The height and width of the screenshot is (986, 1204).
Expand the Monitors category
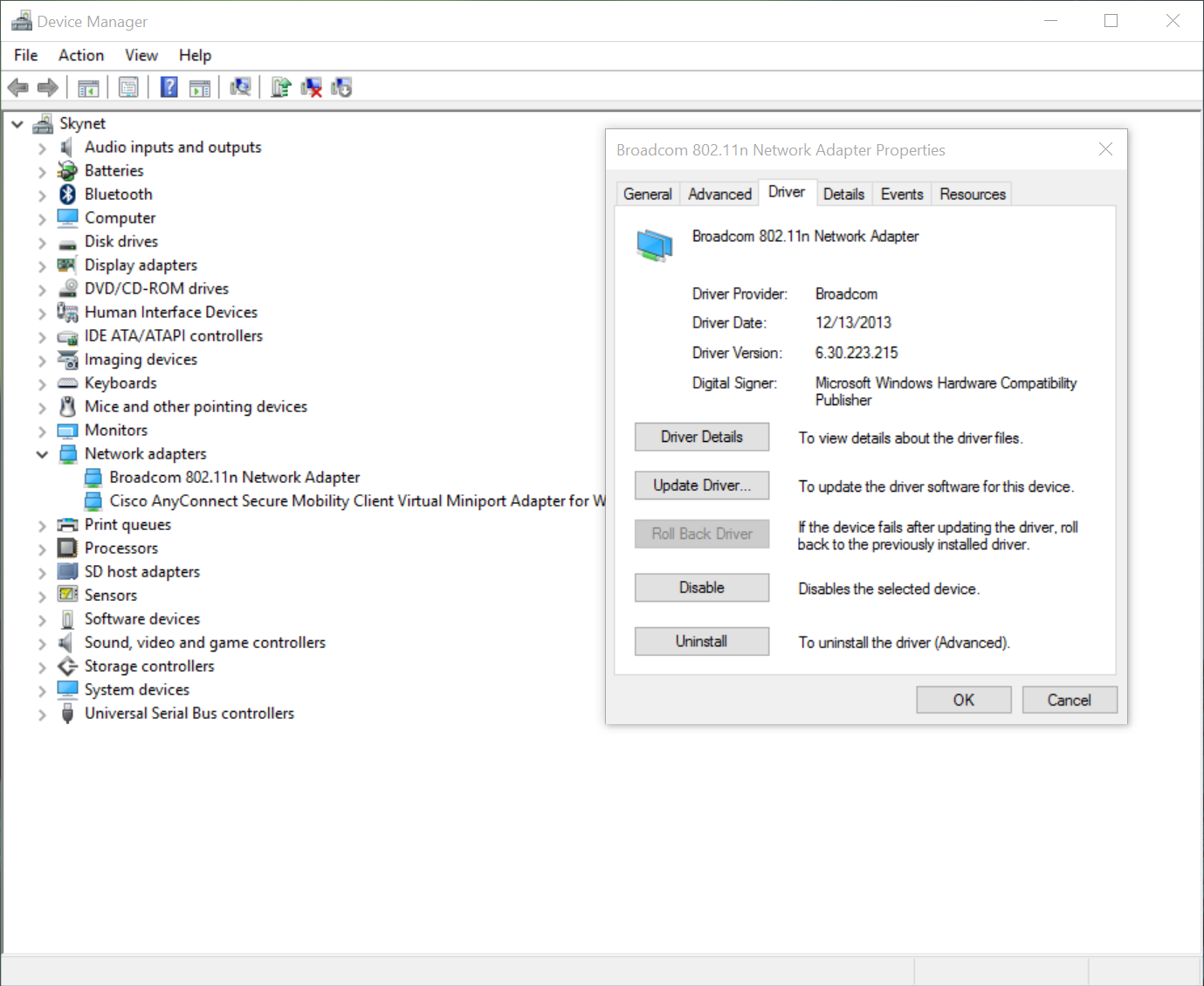[x=42, y=431]
